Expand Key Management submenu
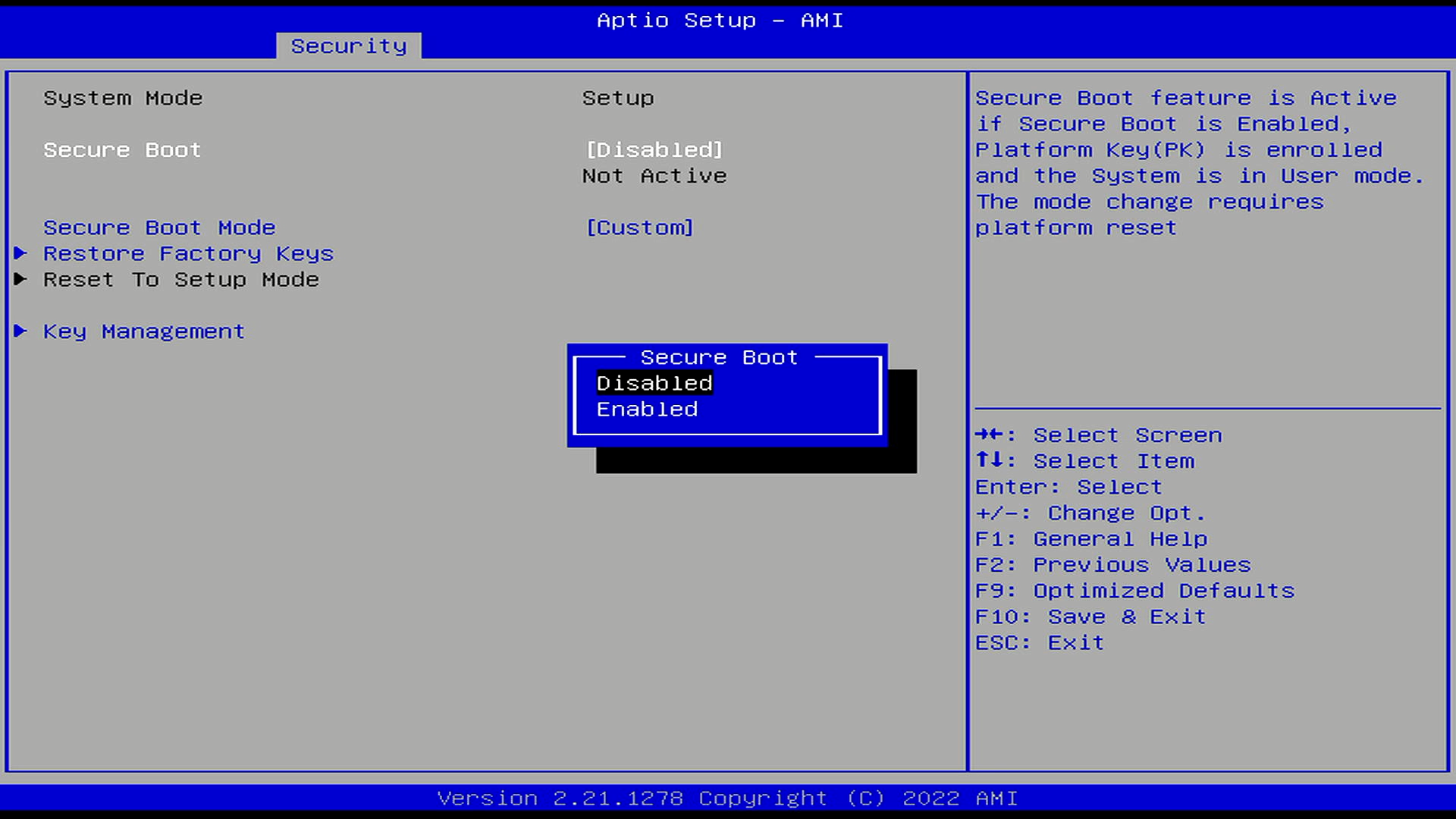The height and width of the screenshot is (819, 1456). pos(143,331)
